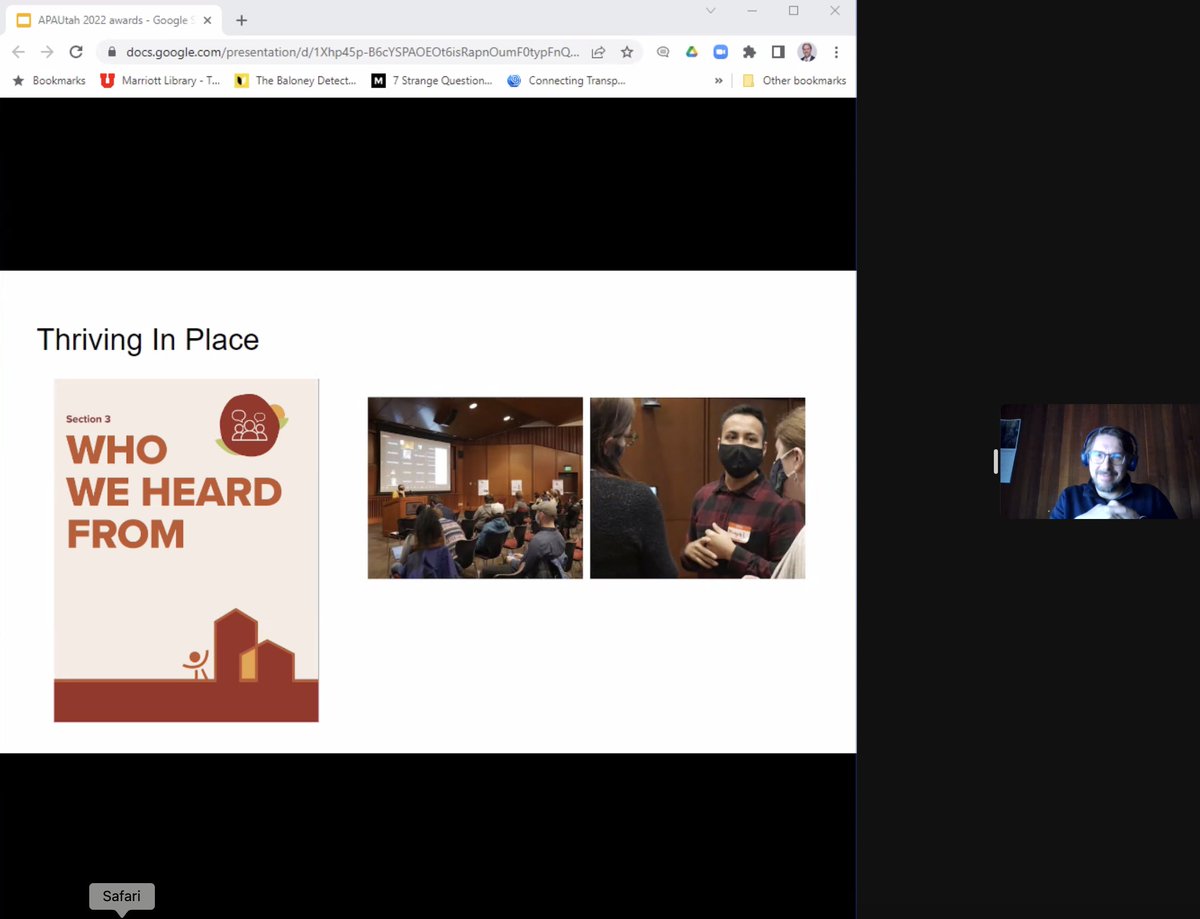Open the three-dot Chrome menu
This screenshot has height=919, width=1200.
pyautogui.click(x=836, y=51)
